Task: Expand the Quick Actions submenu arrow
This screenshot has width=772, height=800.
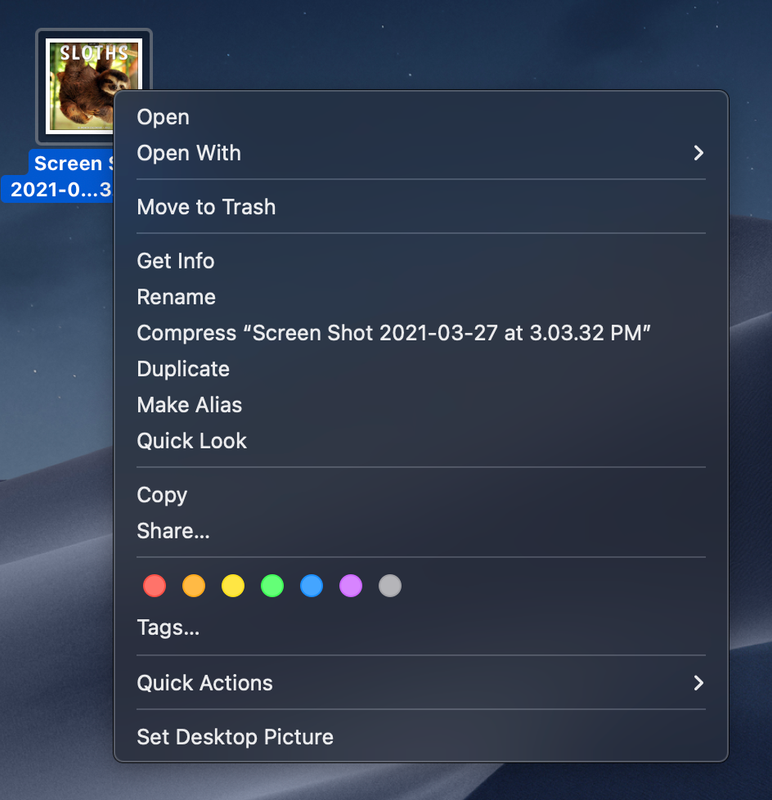Action: 698,683
